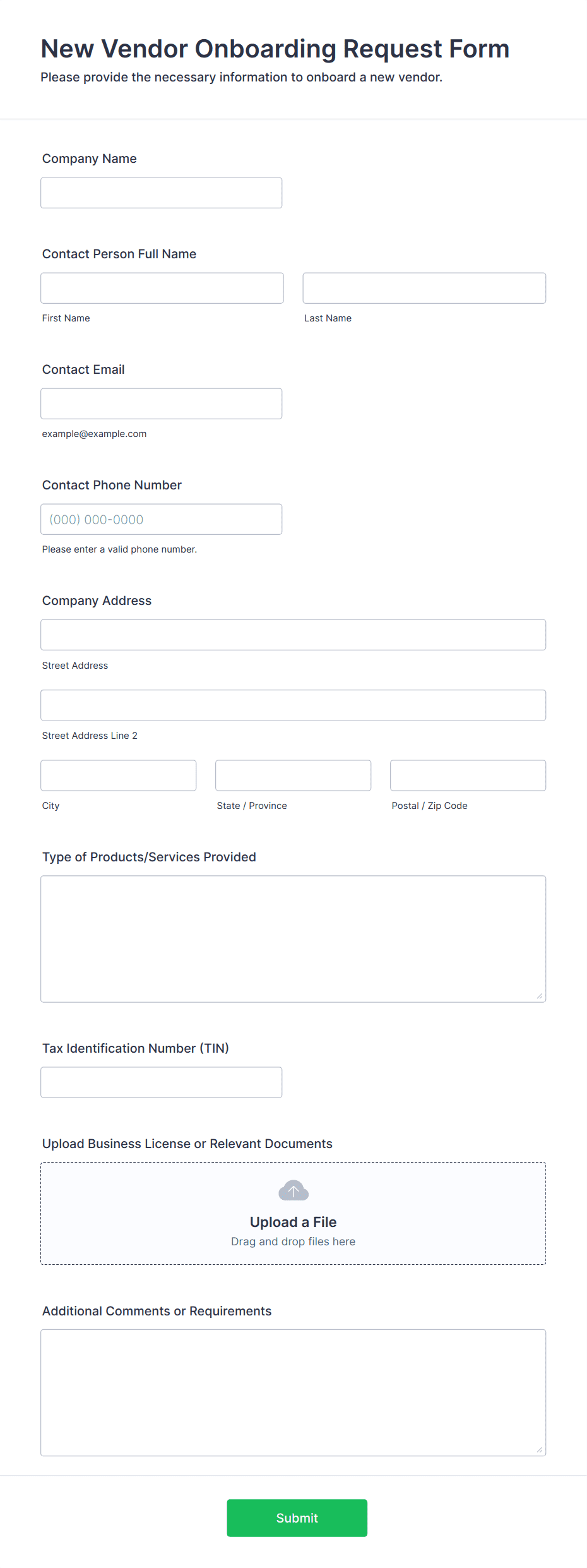This screenshot has height=1568, width=587.
Task: Select the First Name input box
Action: click(162, 288)
